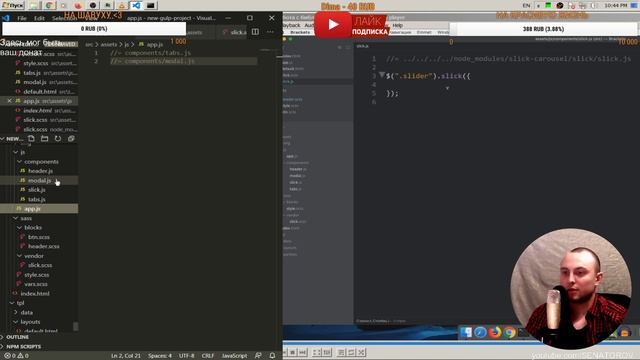
Task: Click the Ln 2, Col 21 cursor position
Action: [x=126, y=356]
